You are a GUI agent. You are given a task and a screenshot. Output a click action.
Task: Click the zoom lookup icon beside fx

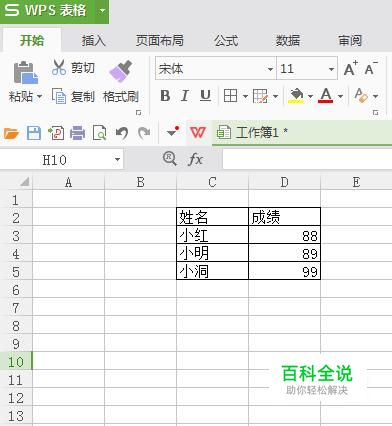click(x=170, y=159)
